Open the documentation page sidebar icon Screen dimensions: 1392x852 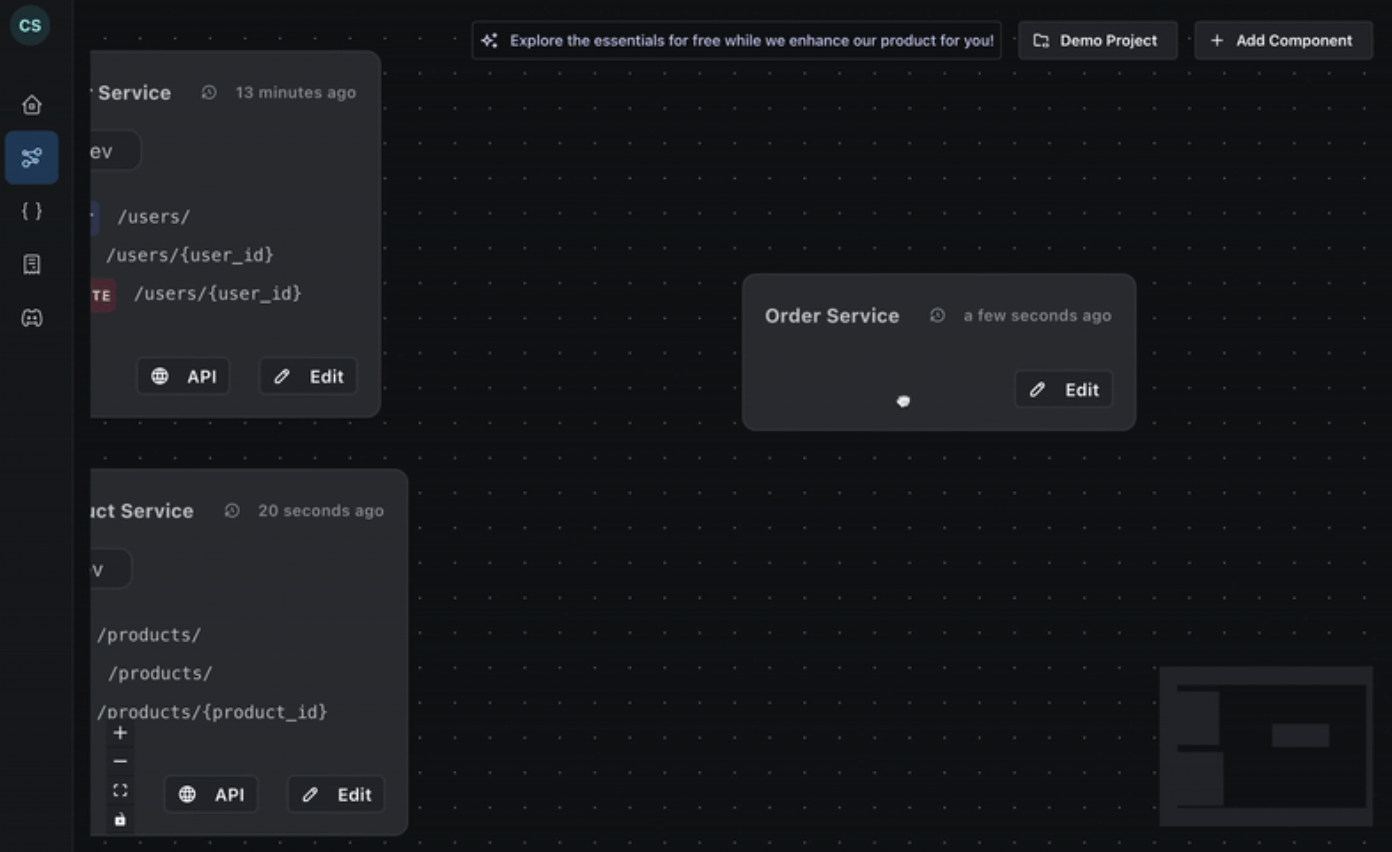(32, 264)
